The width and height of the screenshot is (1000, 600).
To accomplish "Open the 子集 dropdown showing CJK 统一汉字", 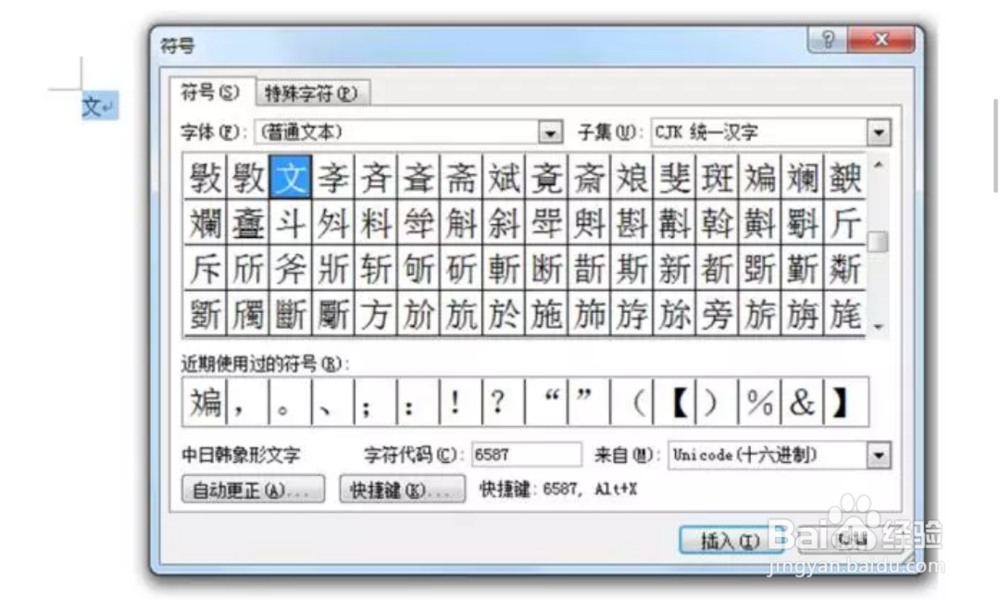I will [x=878, y=131].
